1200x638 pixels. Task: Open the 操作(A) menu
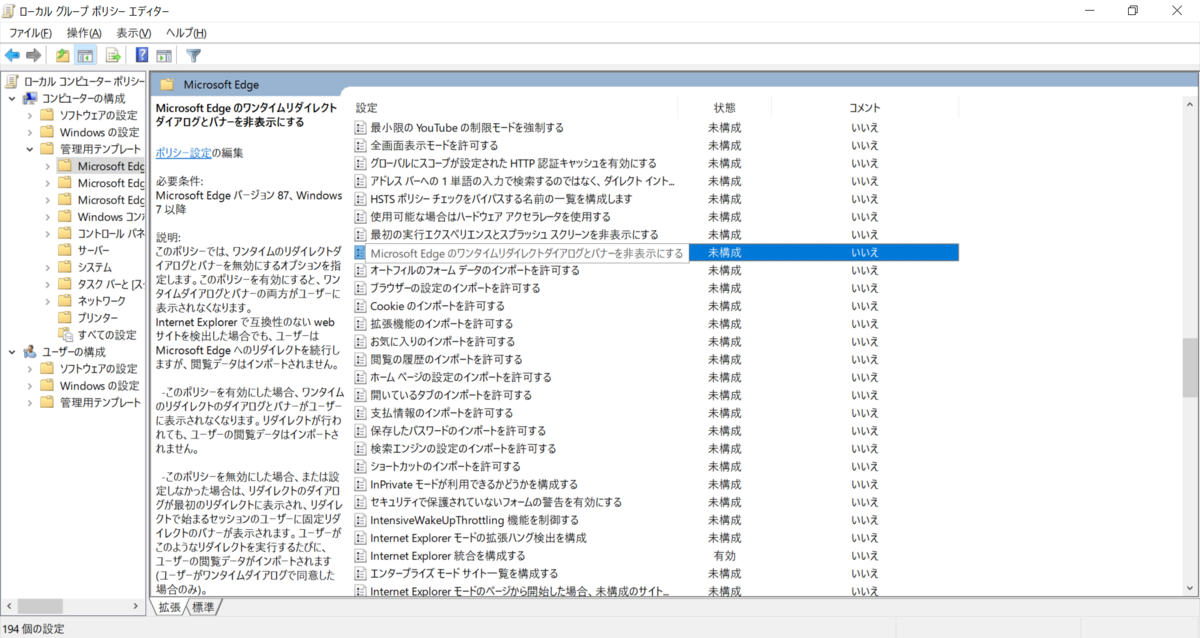(84, 33)
